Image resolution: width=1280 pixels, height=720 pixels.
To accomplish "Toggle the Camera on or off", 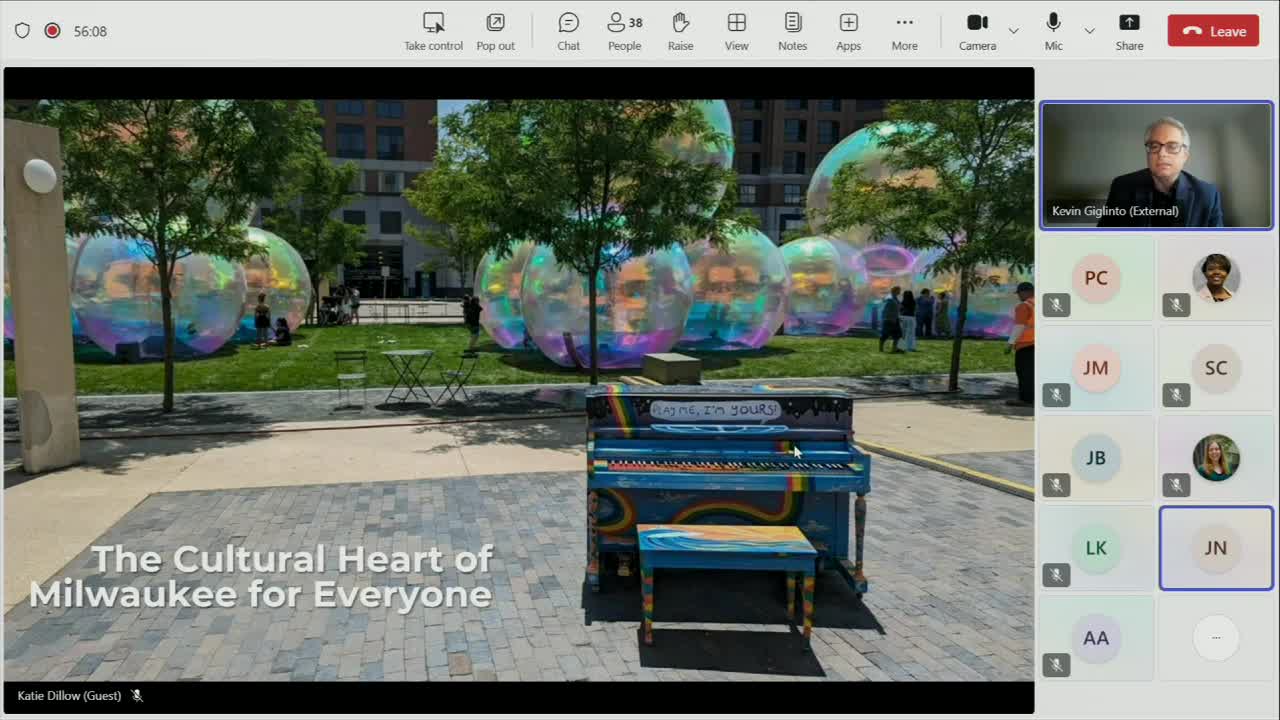I will [x=977, y=31].
